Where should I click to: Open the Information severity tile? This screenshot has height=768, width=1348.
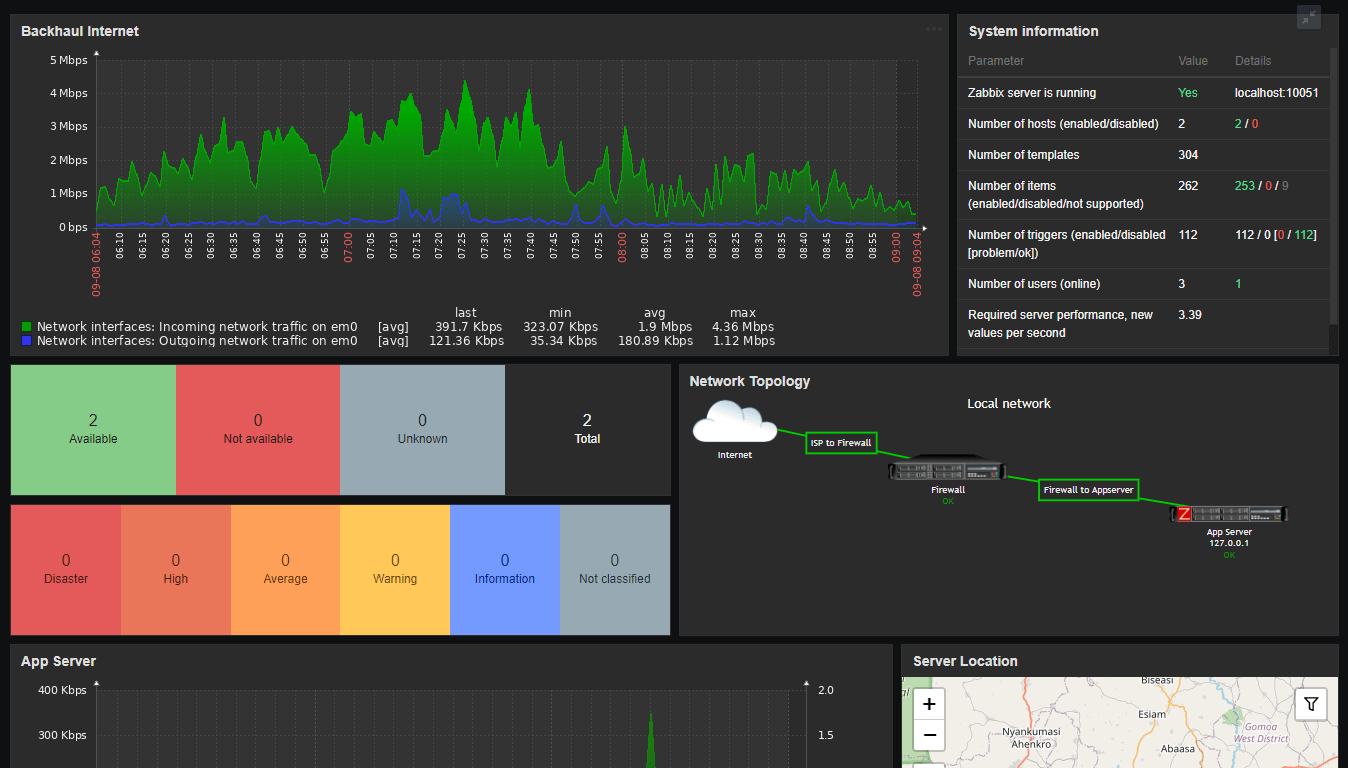tap(505, 569)
